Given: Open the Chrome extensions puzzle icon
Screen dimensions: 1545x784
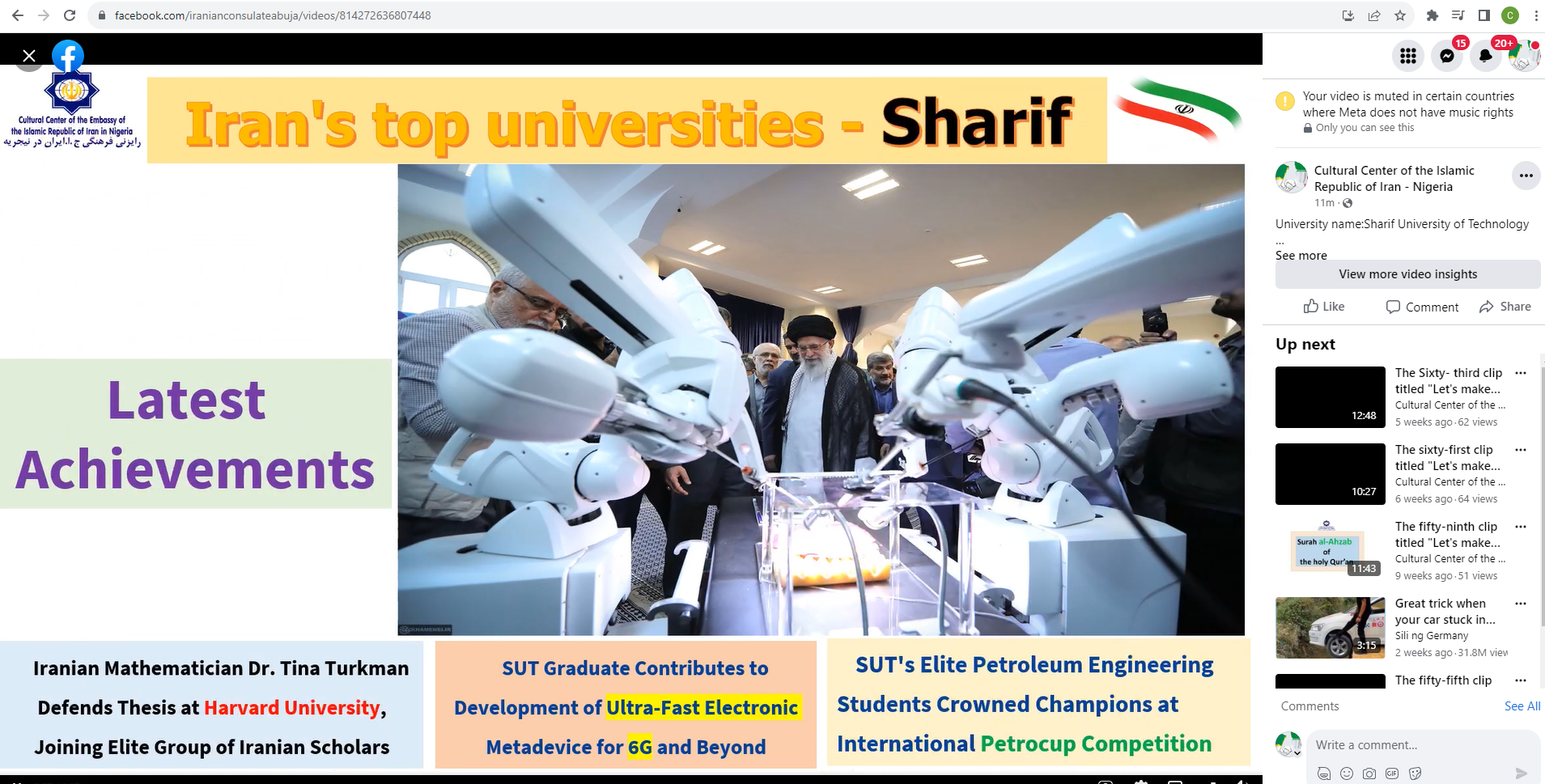Looking at the screenshot, I should click(1433, 15).
